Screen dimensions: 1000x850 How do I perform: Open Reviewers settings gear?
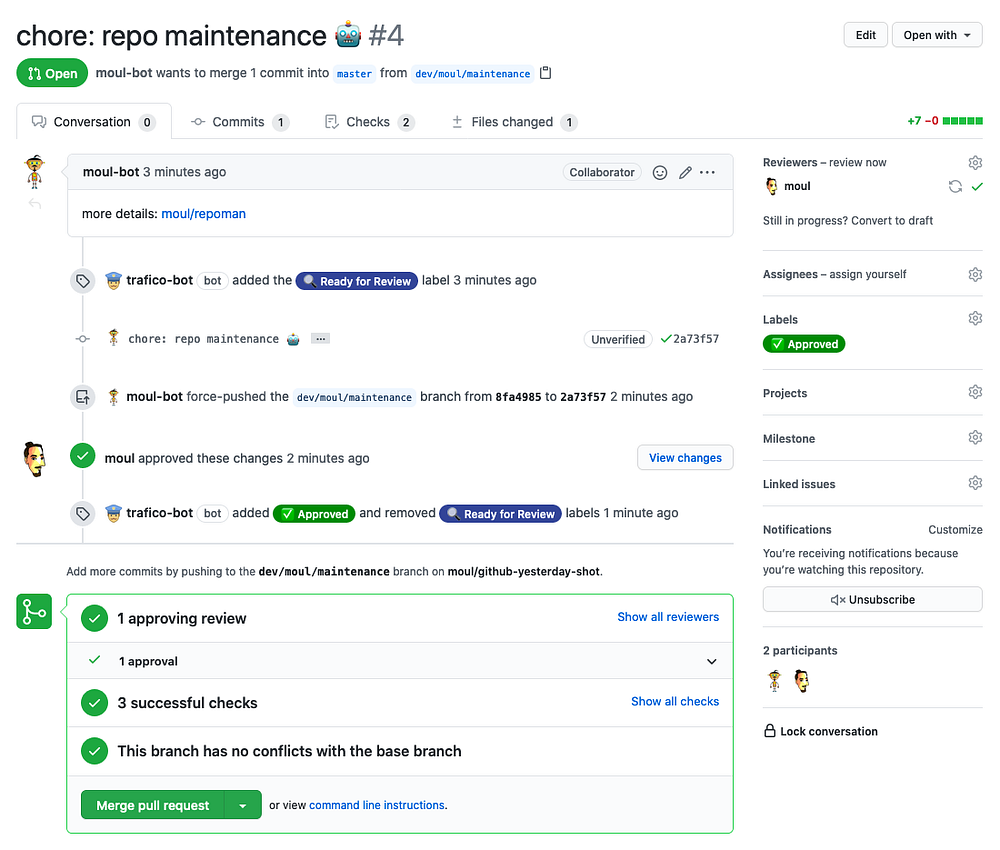click(x=975, y=162)
